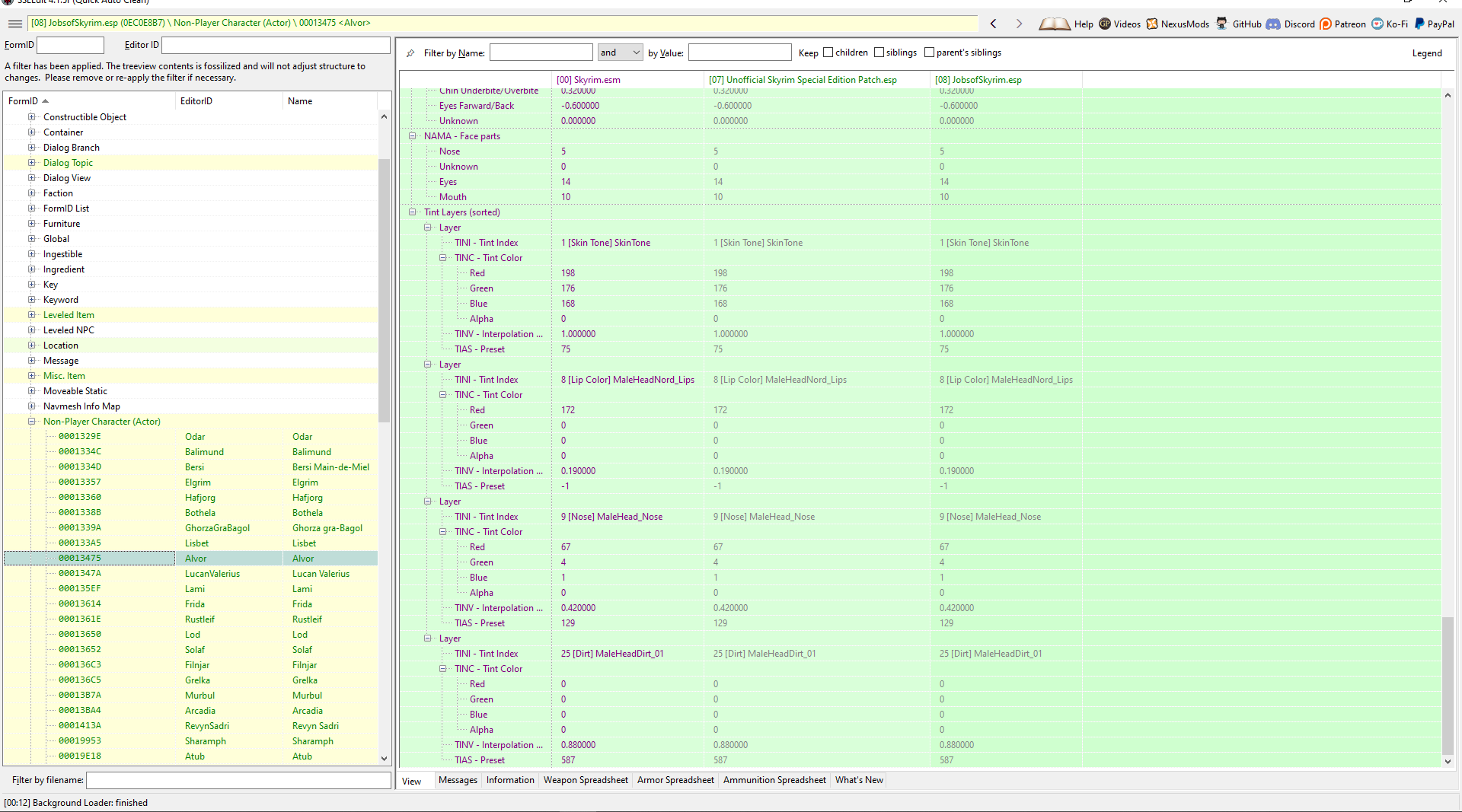Viewport: 1462px width, 812px height.
Task: Sort by the FormID column header
Action: (89, 101)
